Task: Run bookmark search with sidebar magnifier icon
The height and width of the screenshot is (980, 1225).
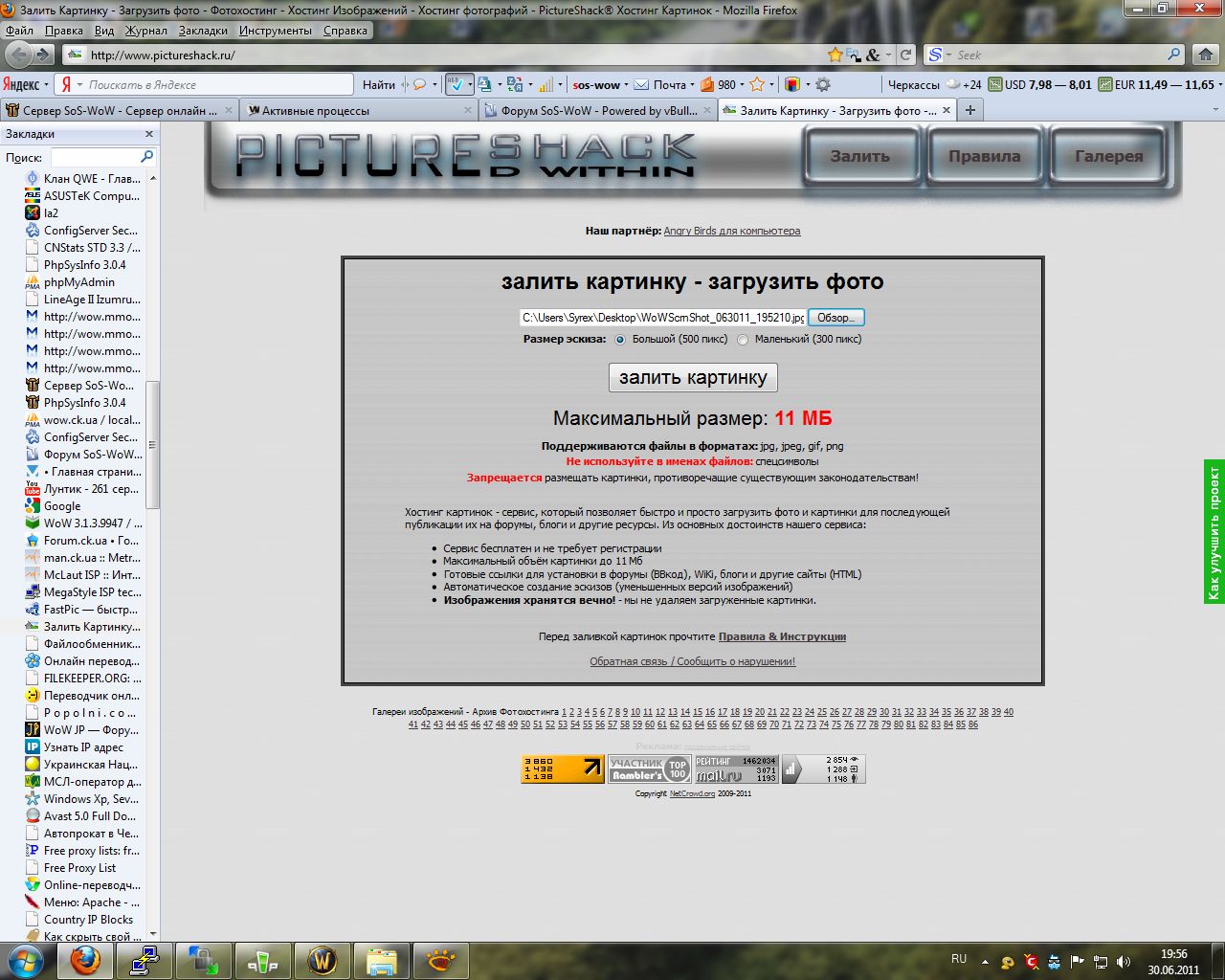Action: 147,156
